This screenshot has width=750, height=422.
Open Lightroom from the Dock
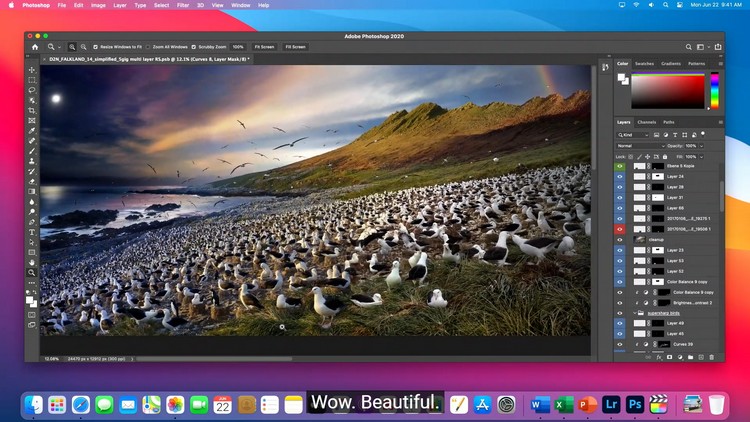[x=611, y=404]
